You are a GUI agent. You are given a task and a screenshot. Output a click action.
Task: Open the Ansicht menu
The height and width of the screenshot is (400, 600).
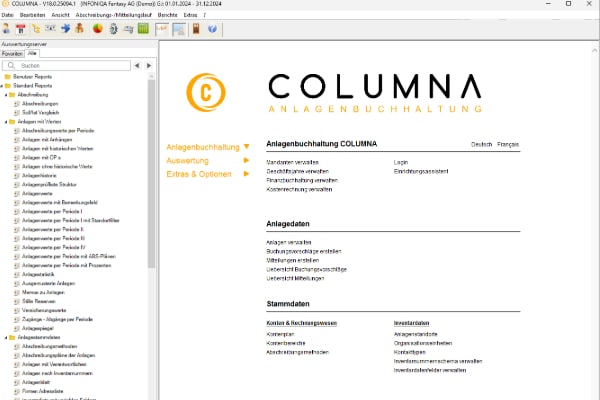click(60, 15)
